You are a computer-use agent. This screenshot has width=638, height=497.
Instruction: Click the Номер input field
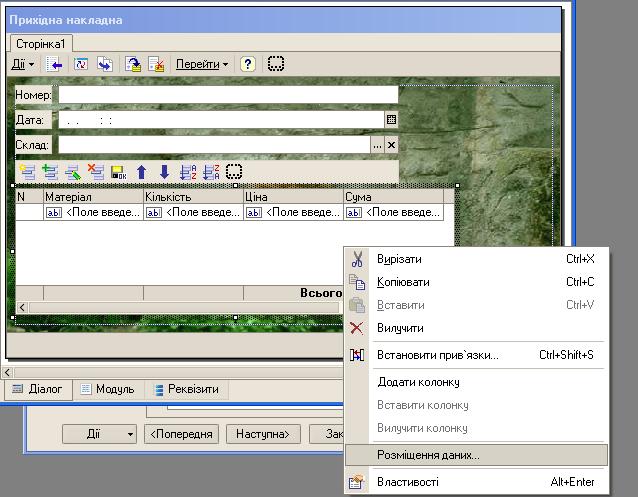[228, 95]
